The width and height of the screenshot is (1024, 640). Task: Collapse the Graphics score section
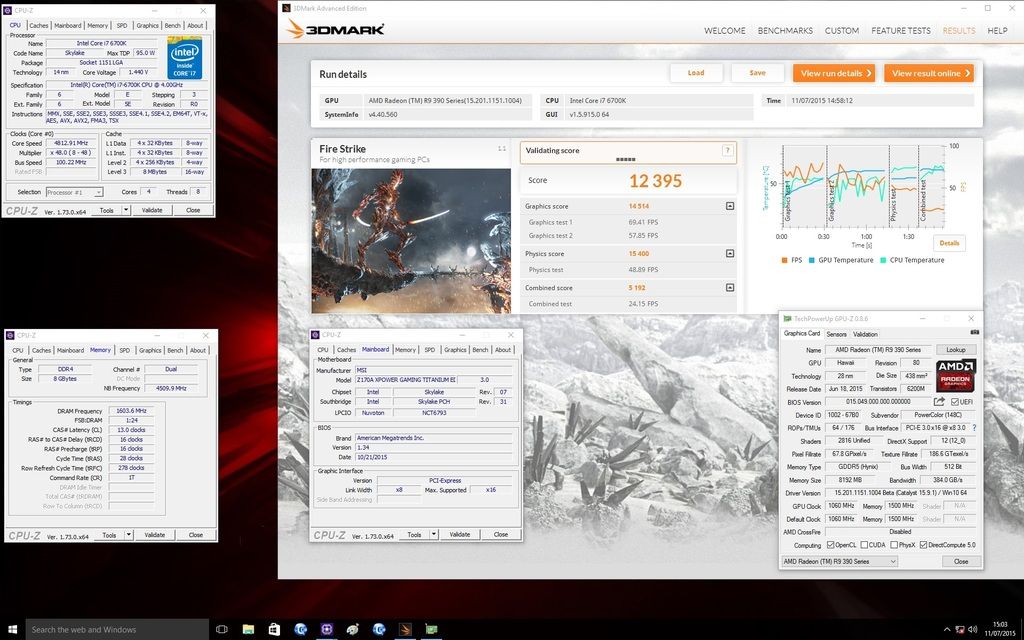click(x=729, y=206)
